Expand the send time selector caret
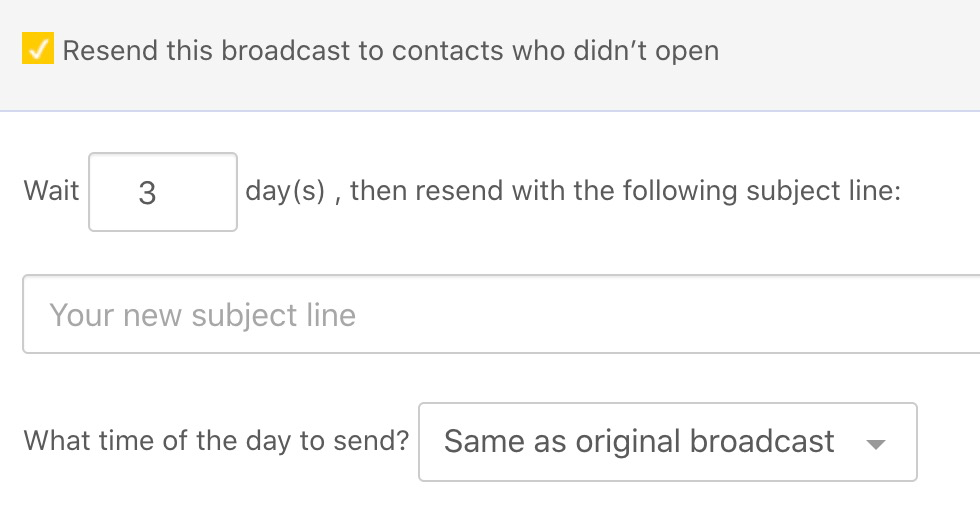This screenshot has height=512, width=980. tap(875, 444)
